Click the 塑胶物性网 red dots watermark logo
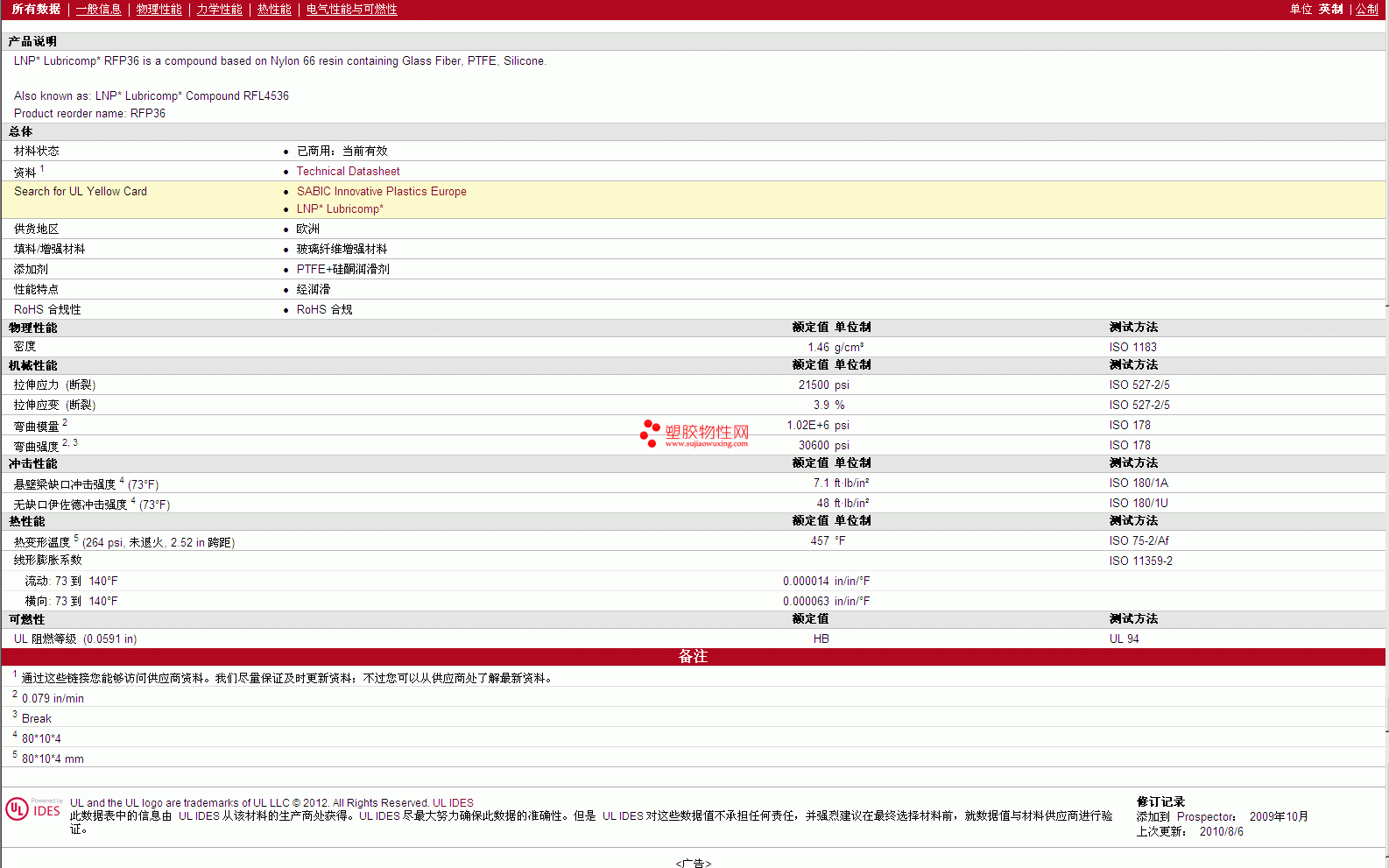The image size is (1389, 868). 650,433
